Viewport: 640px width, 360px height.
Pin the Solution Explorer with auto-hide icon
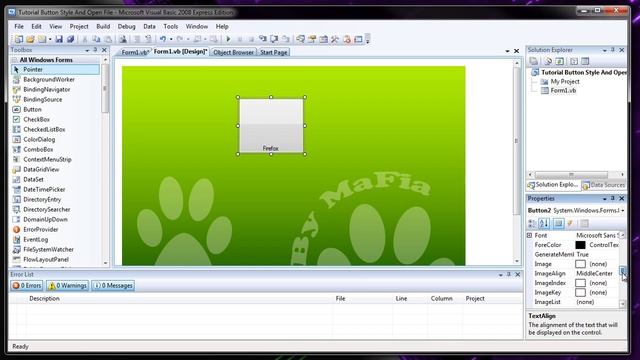613,50
